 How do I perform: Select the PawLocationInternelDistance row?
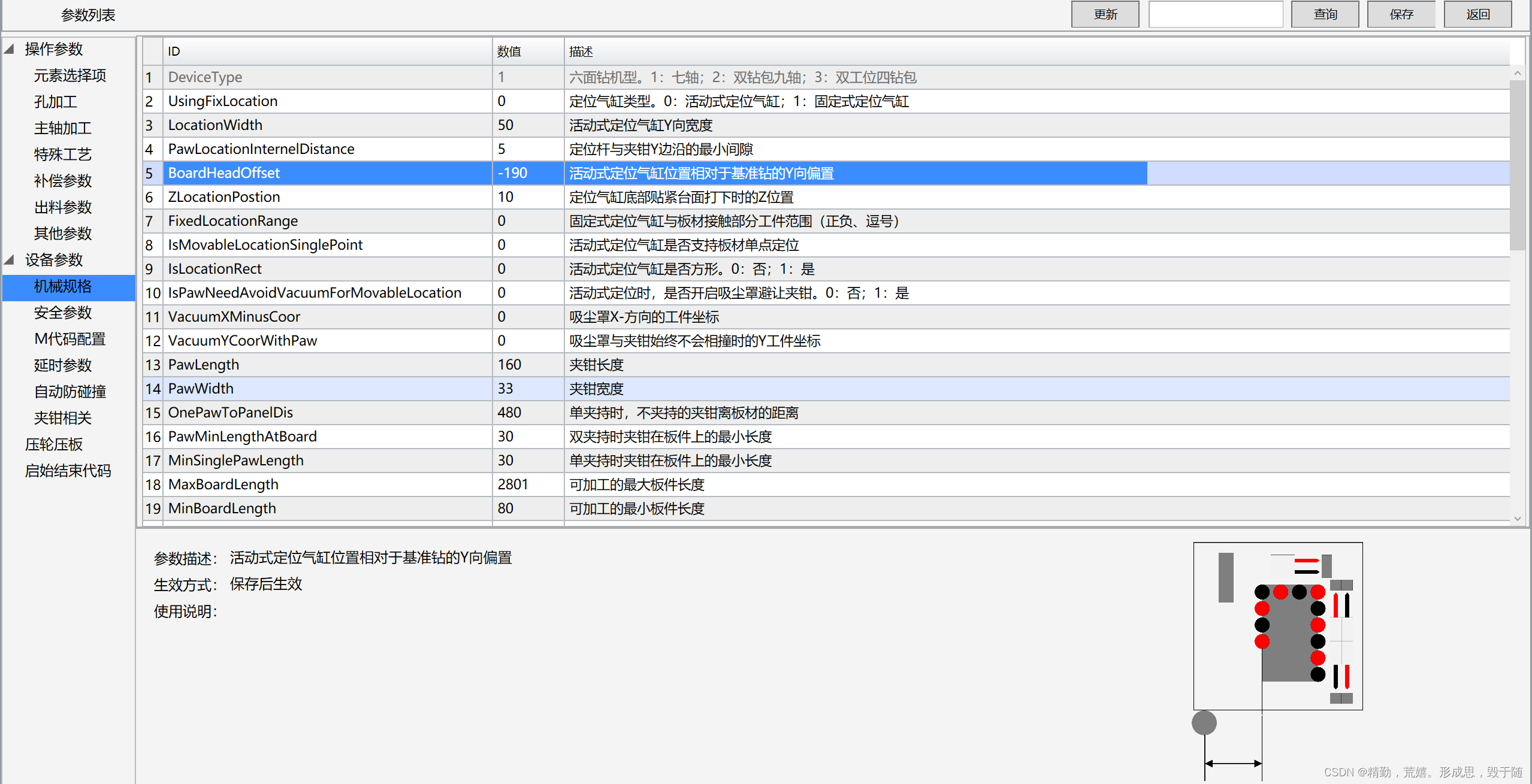click(826, 149)
